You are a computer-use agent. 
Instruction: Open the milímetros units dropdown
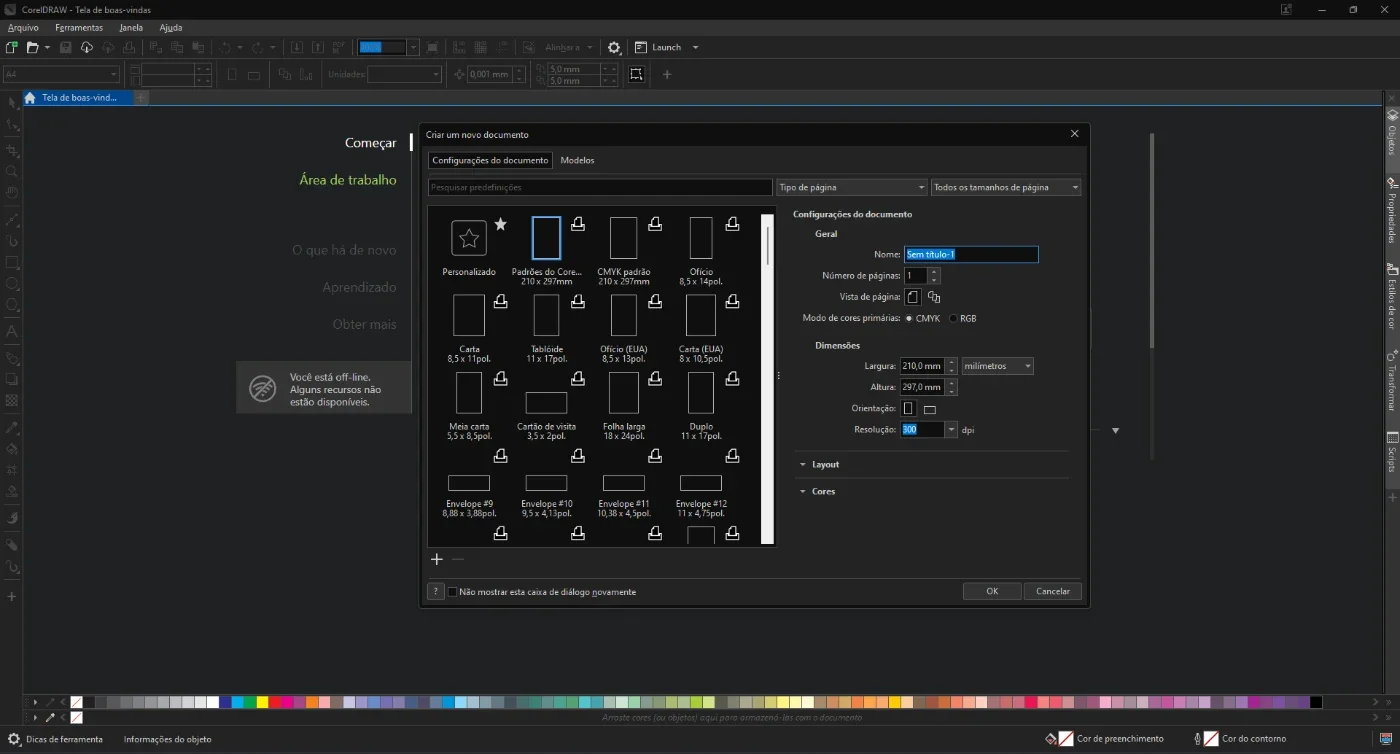click(997, 366)
